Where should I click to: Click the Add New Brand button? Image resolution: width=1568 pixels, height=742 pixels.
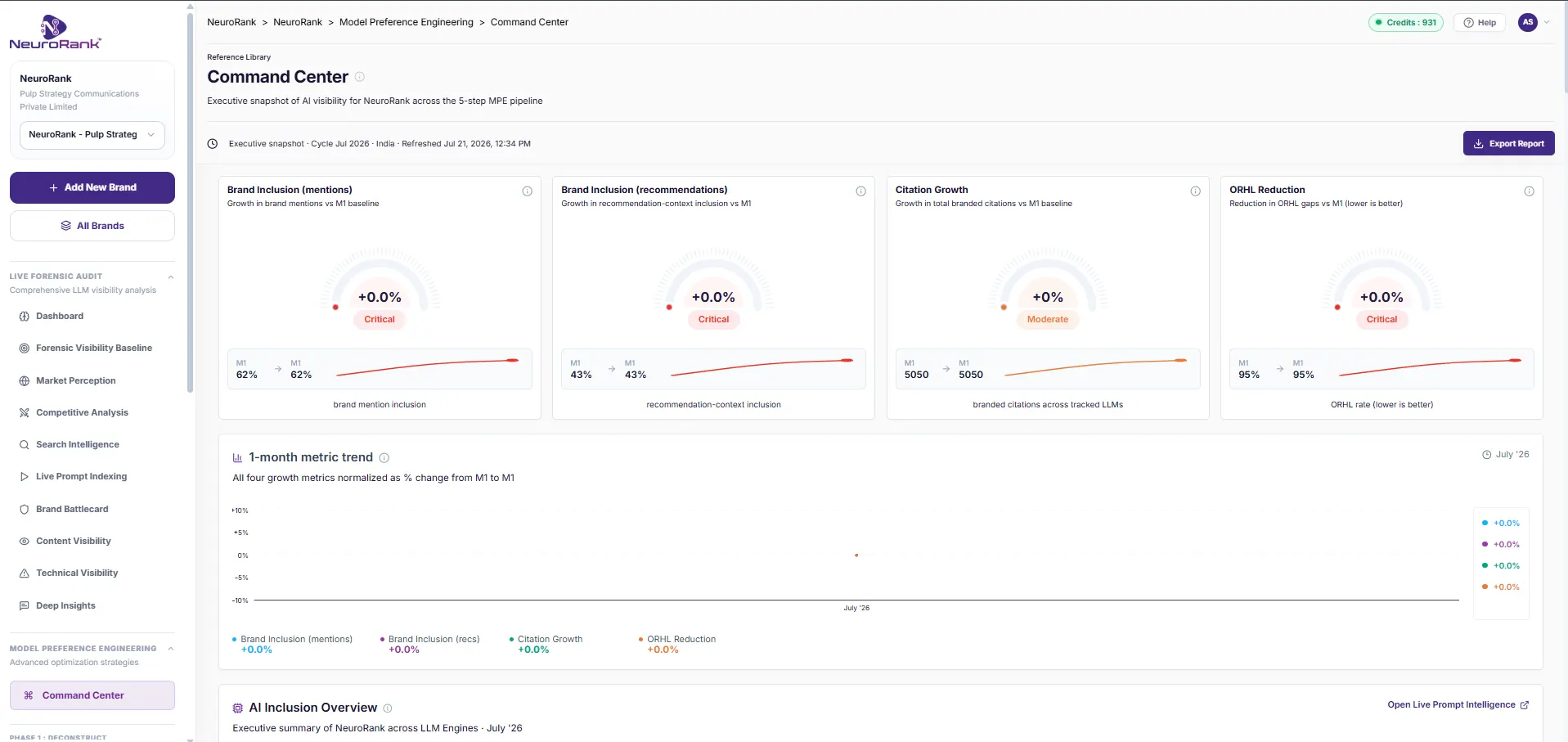pos(92,187)
